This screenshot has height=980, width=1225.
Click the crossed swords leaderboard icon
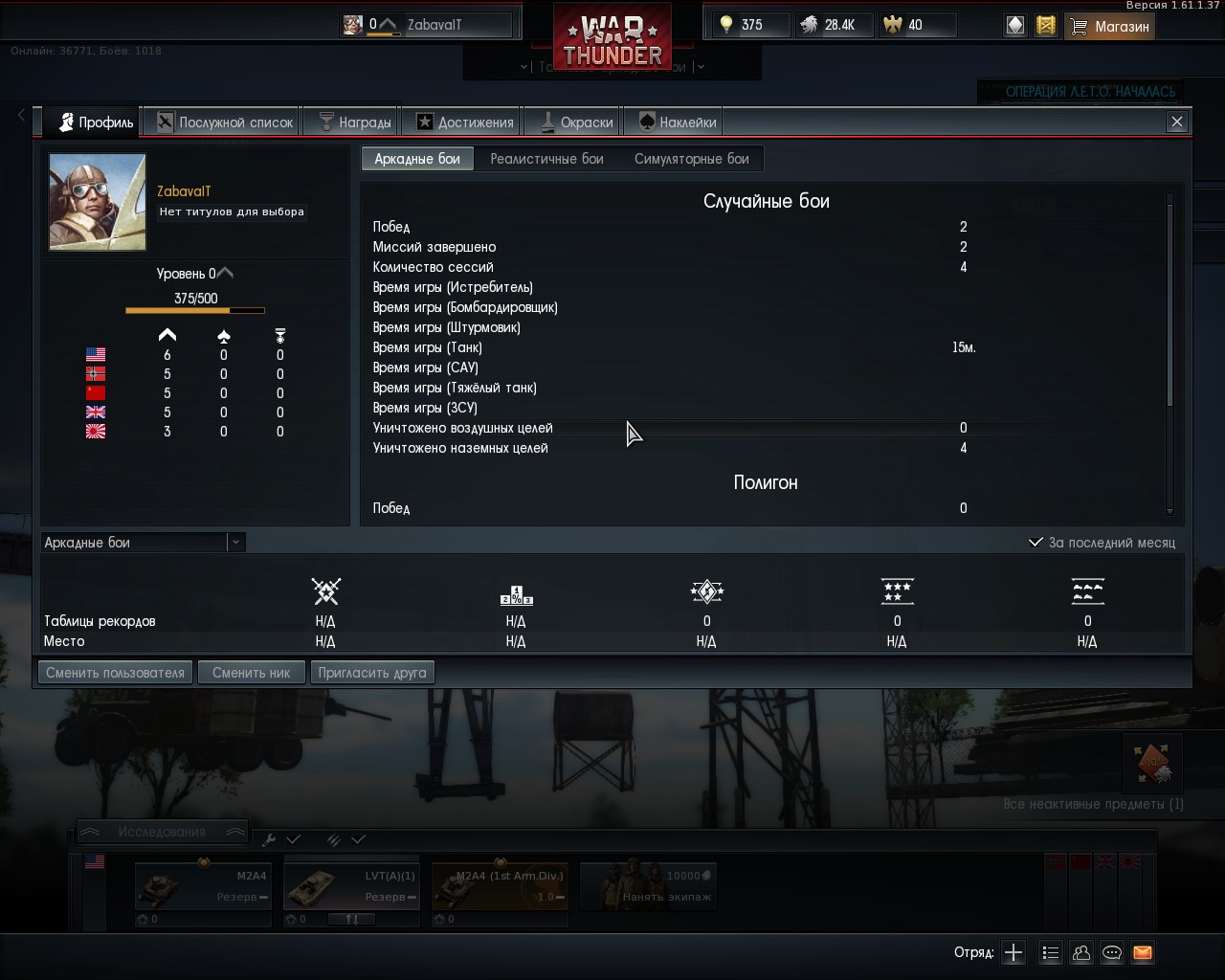click(326, 591)
